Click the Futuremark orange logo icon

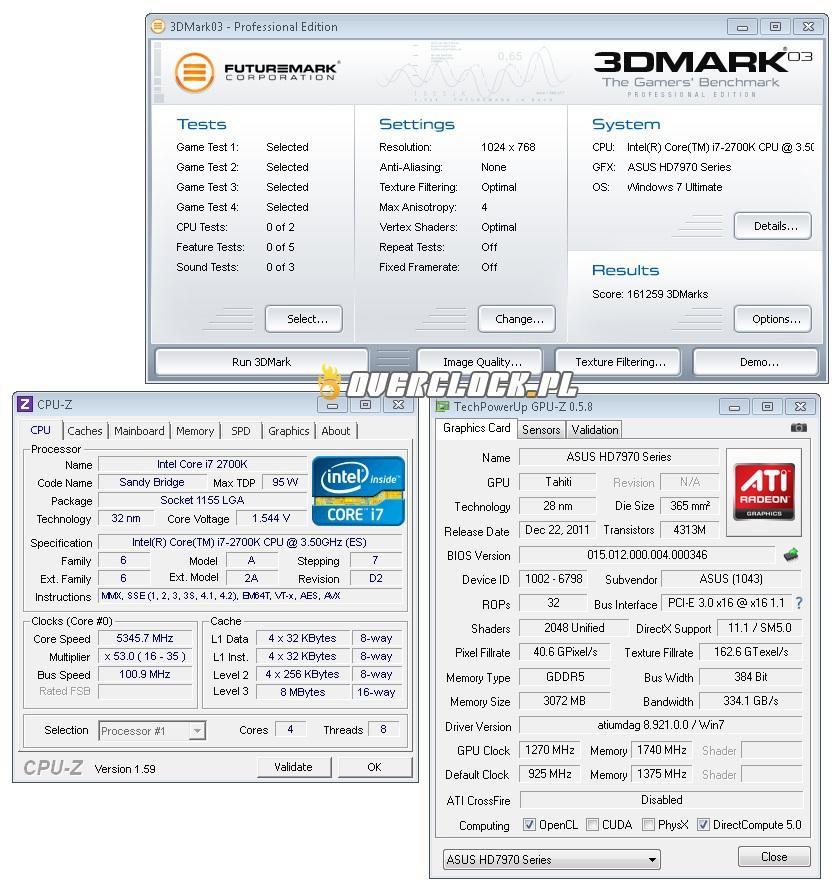pyautogui.click(x=194, y=72)
